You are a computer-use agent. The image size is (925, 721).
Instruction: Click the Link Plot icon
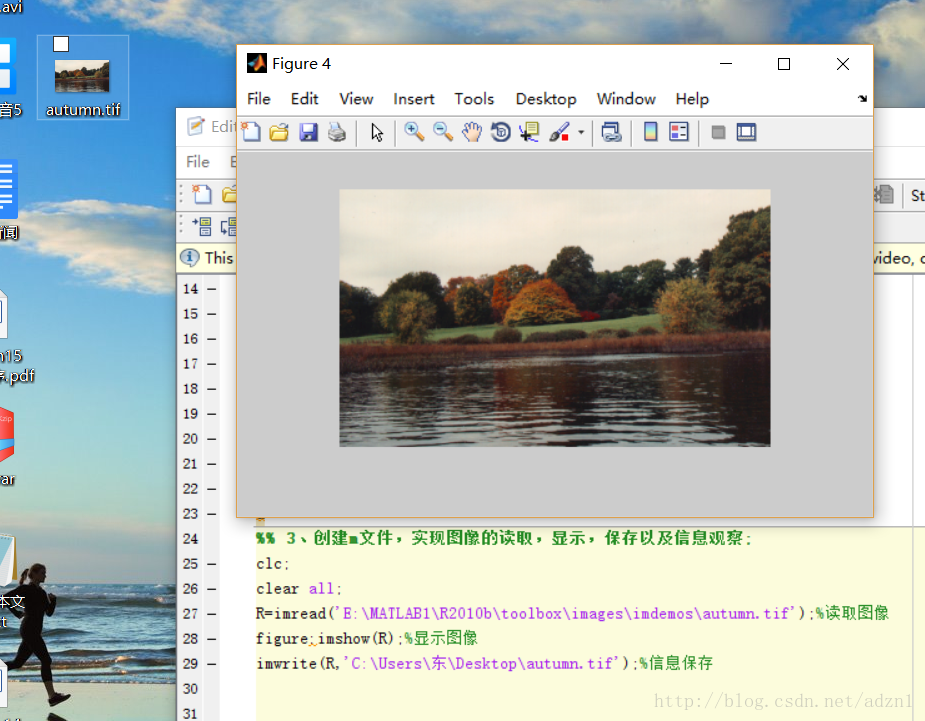[611, 132]
